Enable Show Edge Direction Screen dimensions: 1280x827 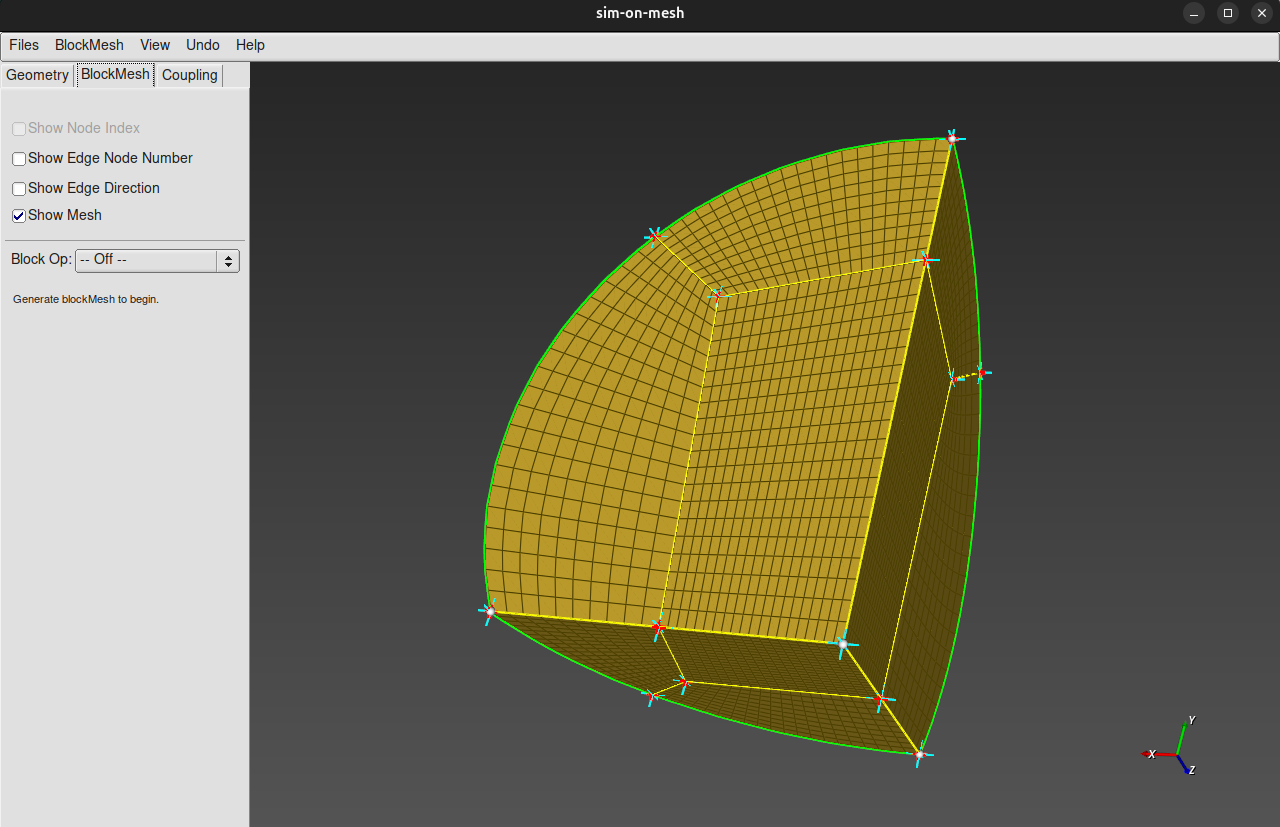pyautogui.click(x=18, y=188)
